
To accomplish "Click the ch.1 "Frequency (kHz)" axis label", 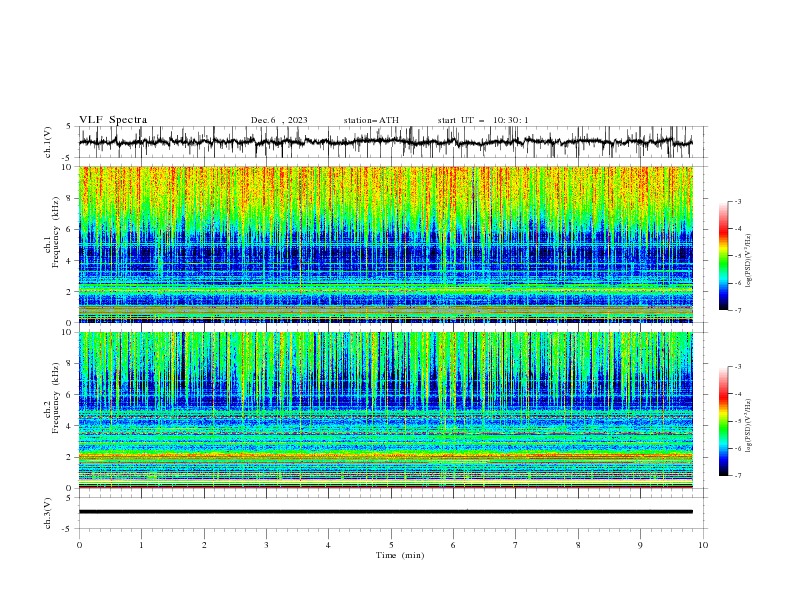I will 55,233.
